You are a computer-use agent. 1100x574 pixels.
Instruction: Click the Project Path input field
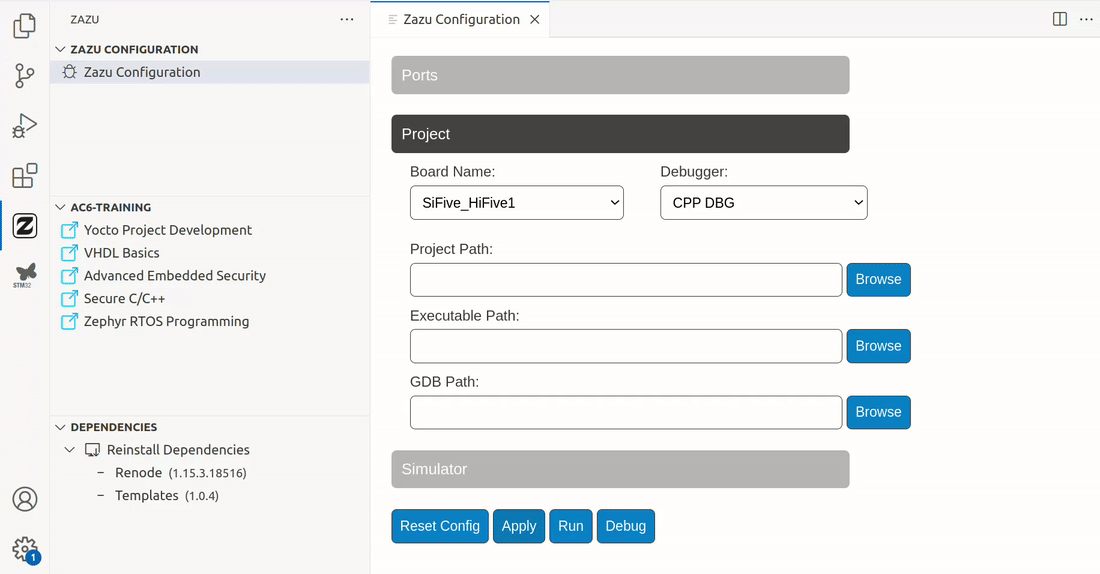[626, 280]
